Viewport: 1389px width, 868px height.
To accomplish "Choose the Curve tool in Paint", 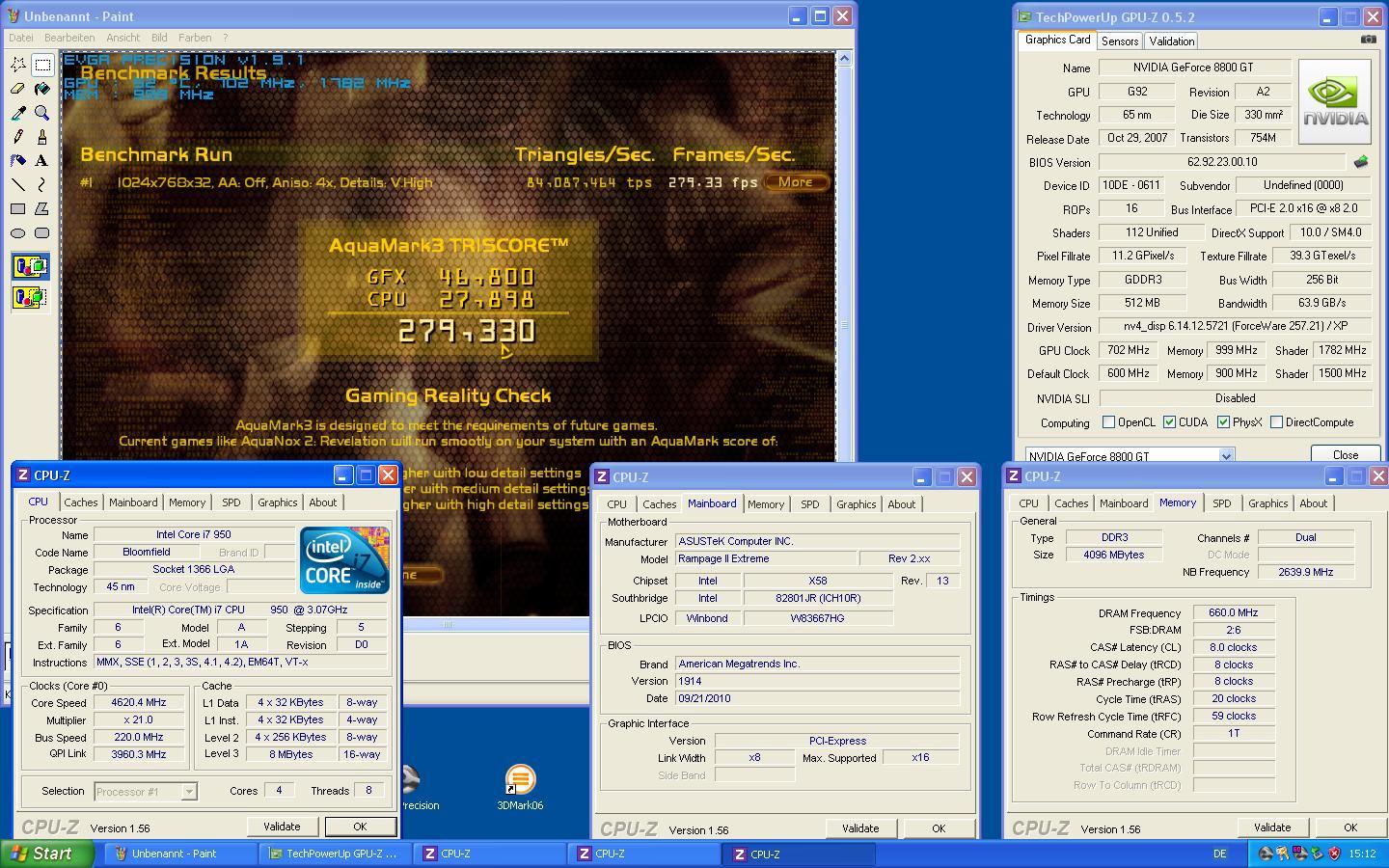I will [x=42, y=185].
